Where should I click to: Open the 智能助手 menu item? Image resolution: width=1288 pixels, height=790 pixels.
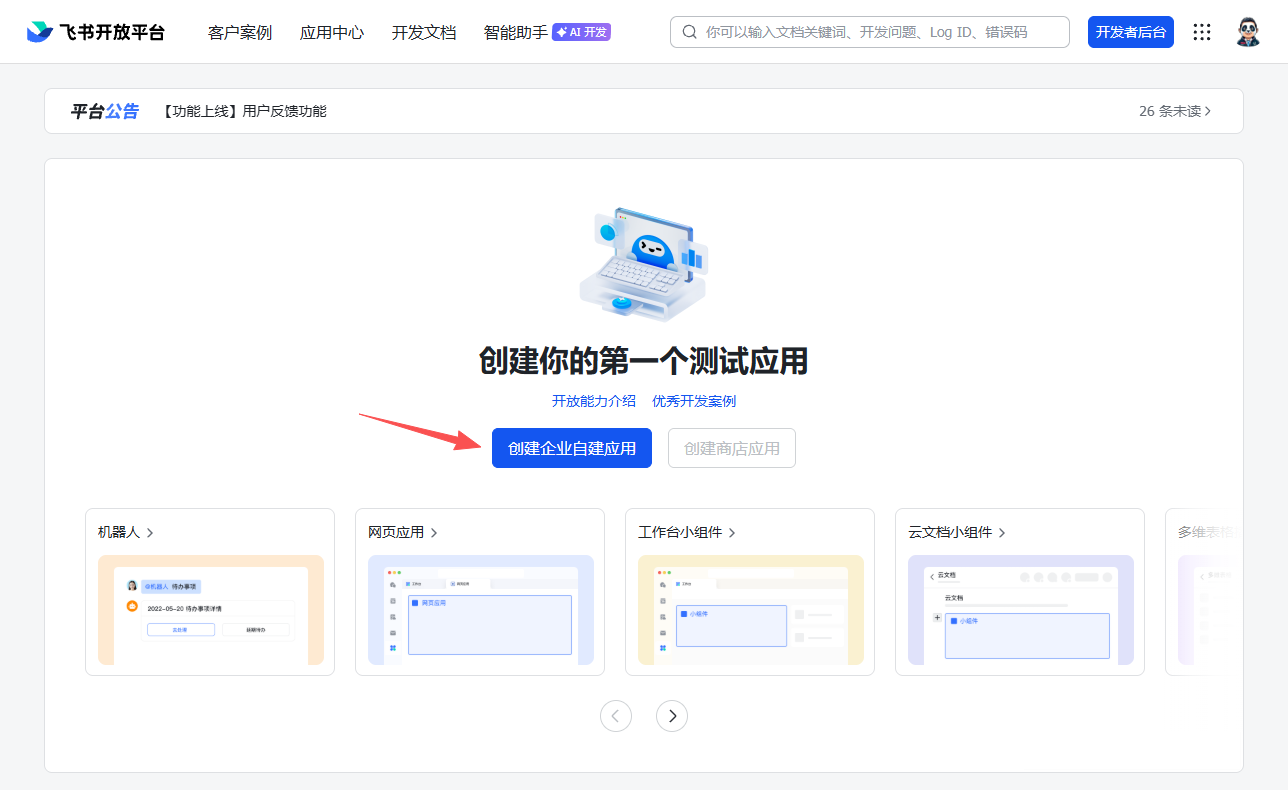coord(516,32)
